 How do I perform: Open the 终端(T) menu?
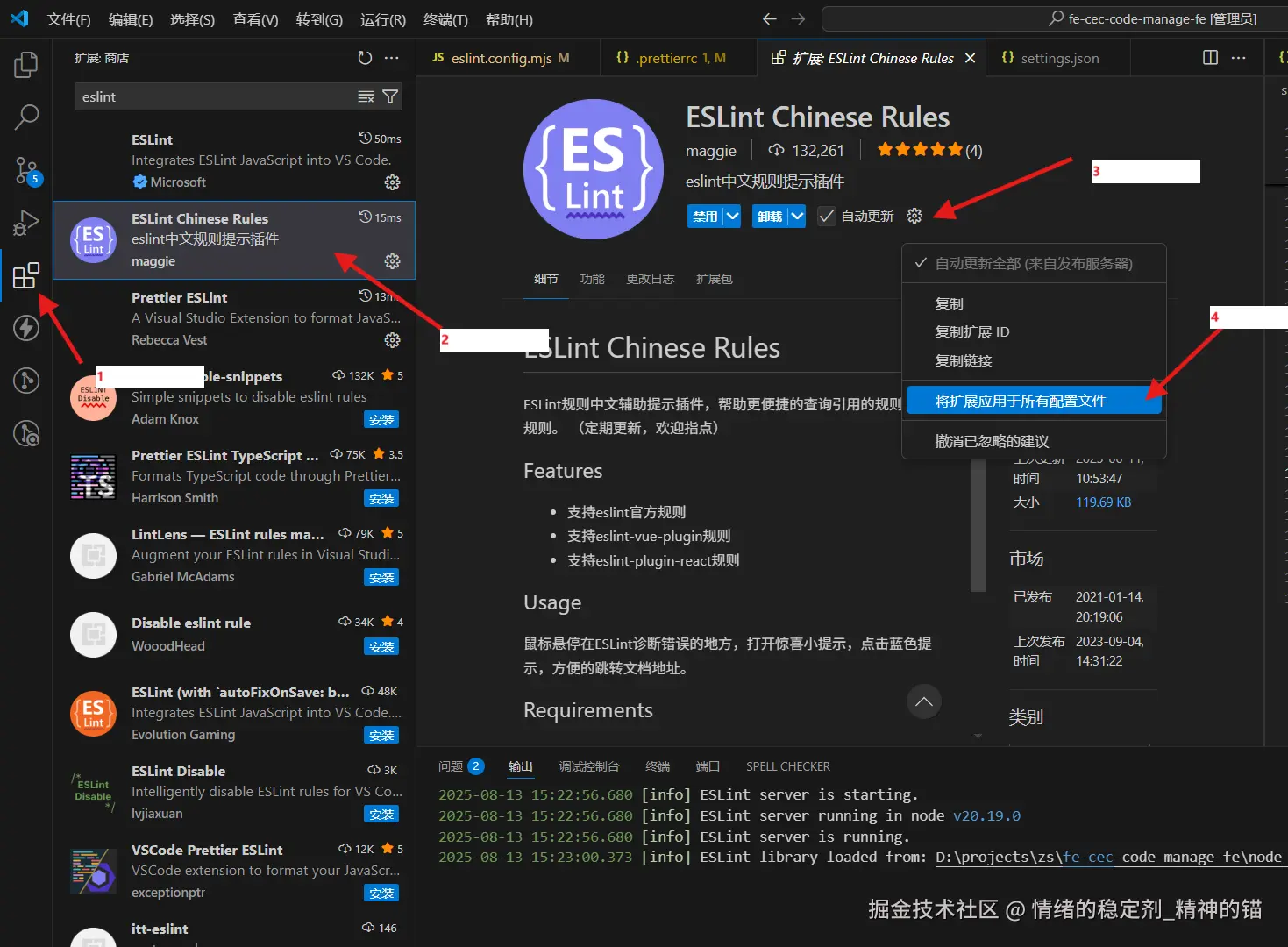[x=445, y=19]
